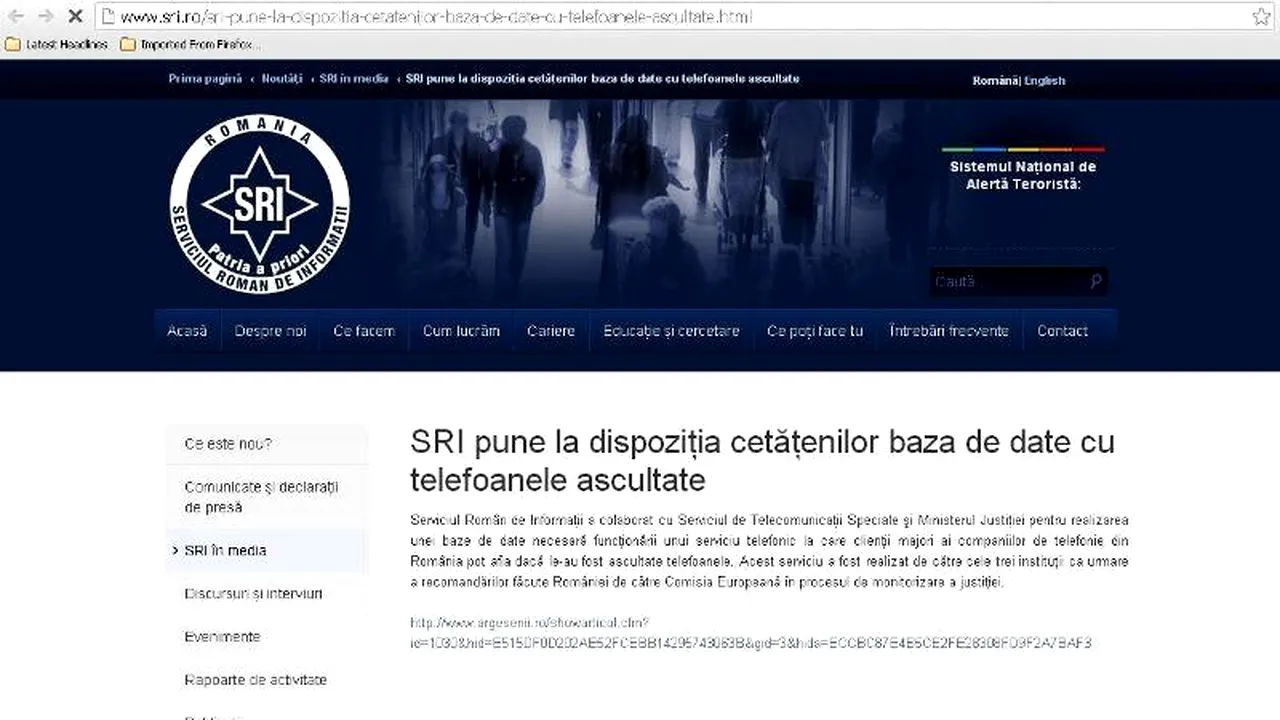
Task: Click the bookmark star in address bar
Action: [x=1262, y=16]
